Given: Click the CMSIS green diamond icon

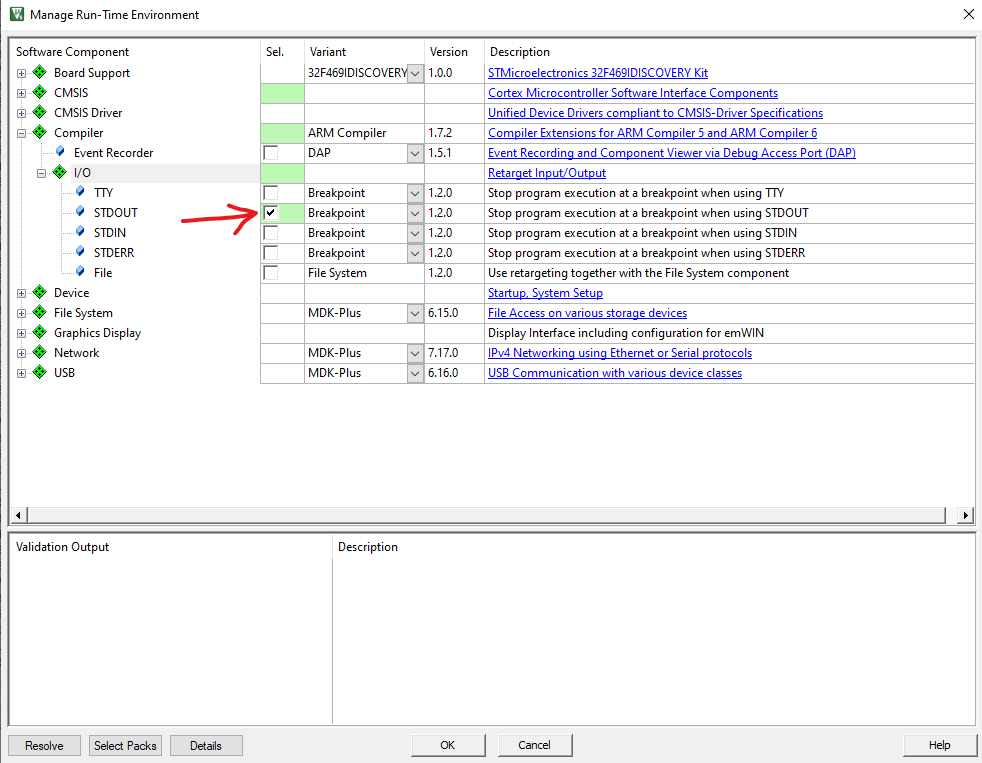Looking at the screenshot, I should point(40,92).
